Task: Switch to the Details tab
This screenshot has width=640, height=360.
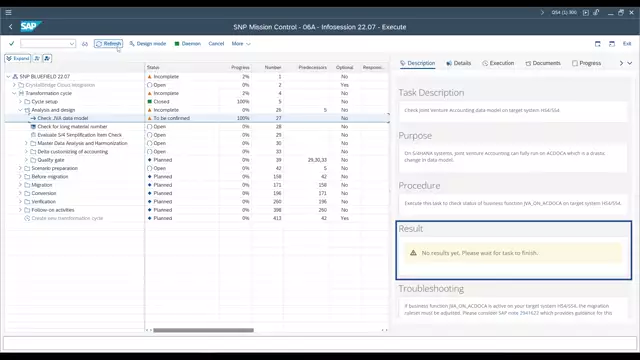Action: pyautogui.click(x=458, y=63)
